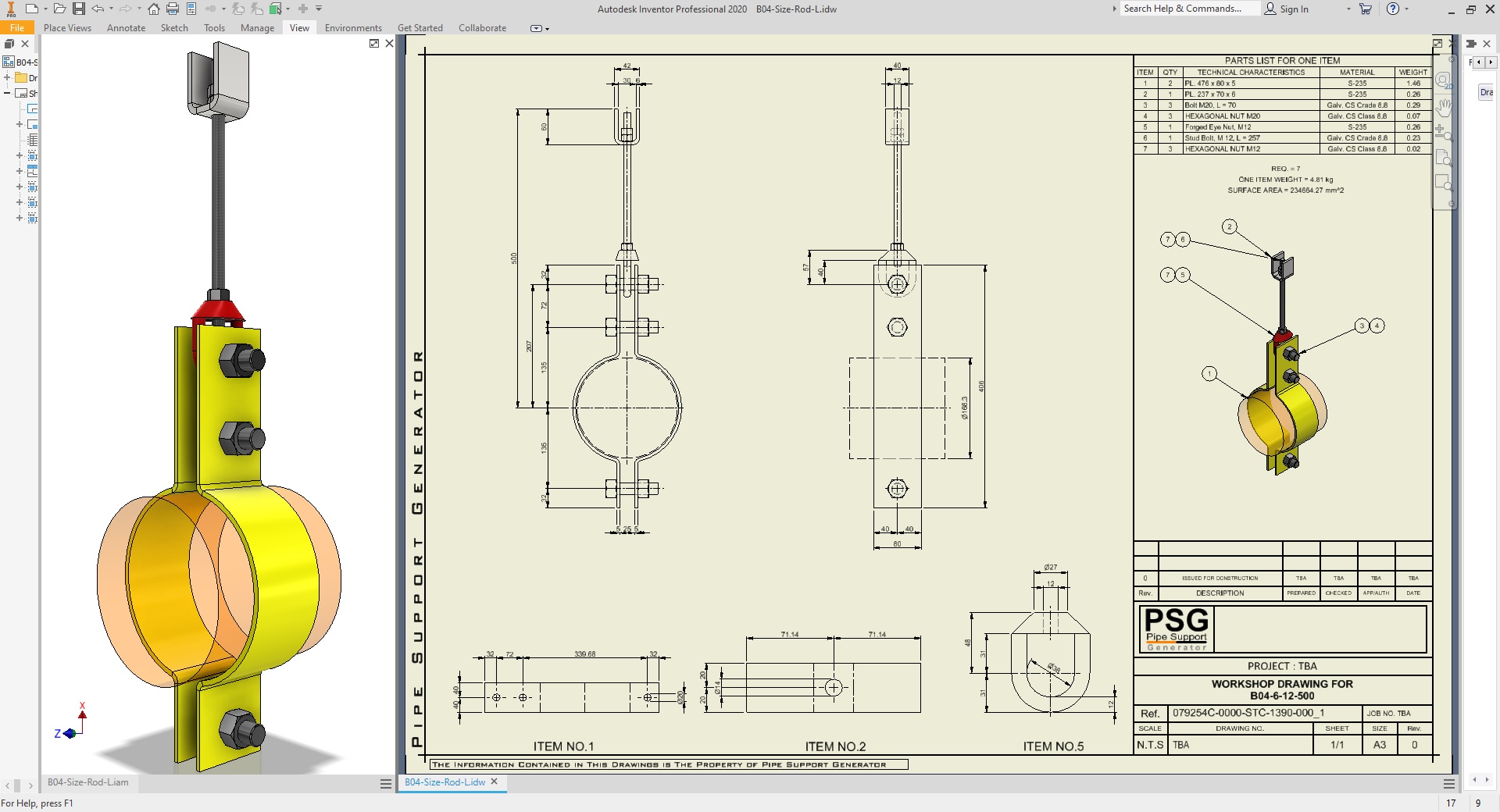Click the Save icon in Quick Access Toolbar
Image resolution: width=1500 pixels, height=812 pixels.
(x=78, y=9)
